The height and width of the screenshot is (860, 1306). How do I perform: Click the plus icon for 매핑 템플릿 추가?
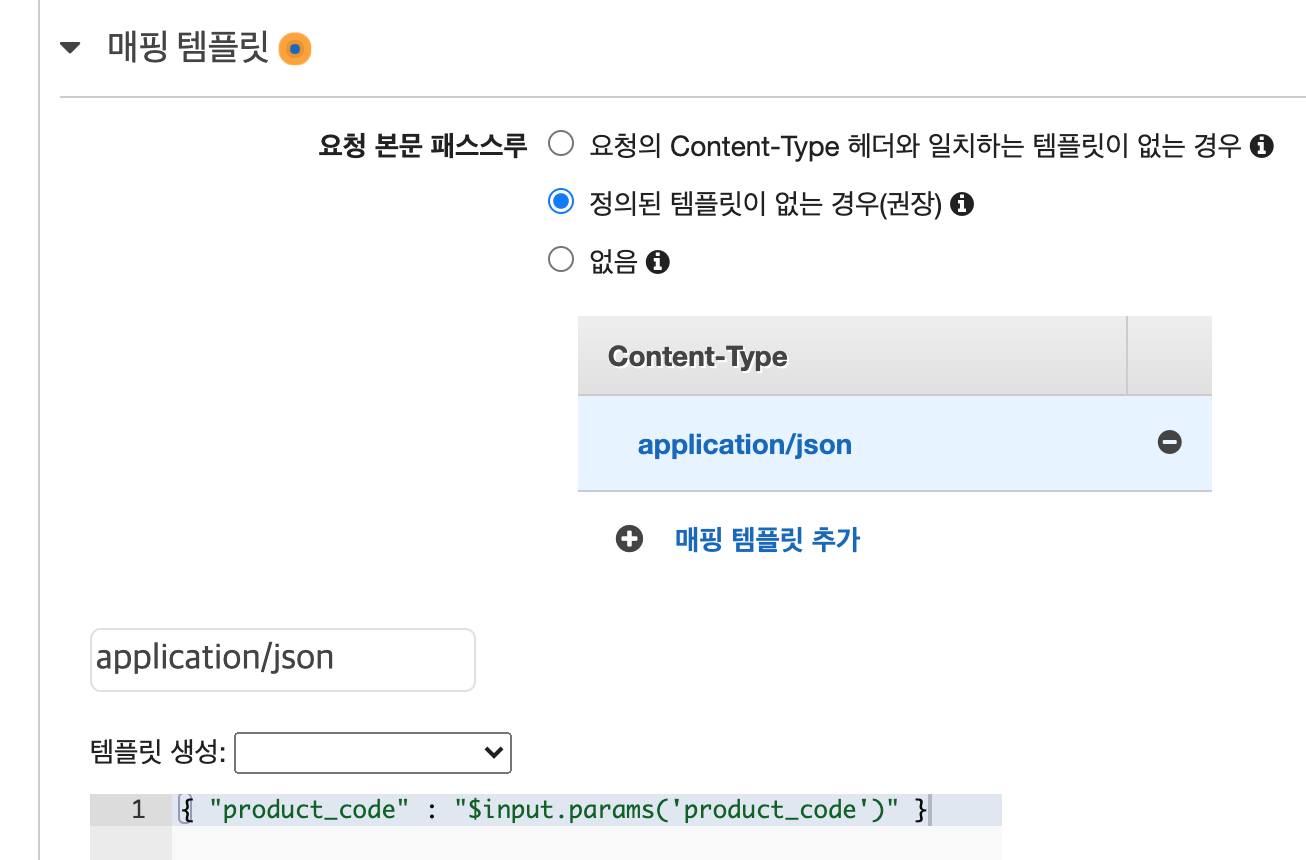(x=629, y=540)
